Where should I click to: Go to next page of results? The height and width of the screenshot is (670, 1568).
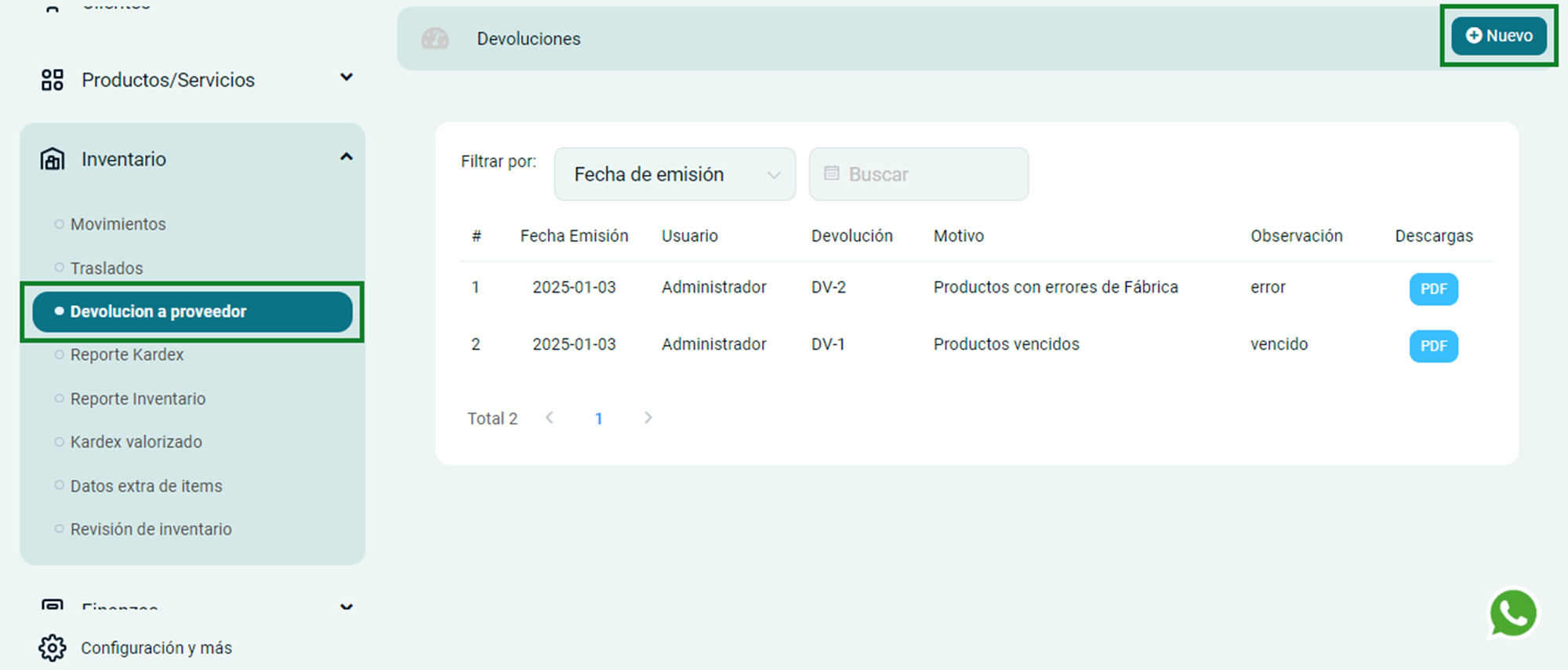648,418
